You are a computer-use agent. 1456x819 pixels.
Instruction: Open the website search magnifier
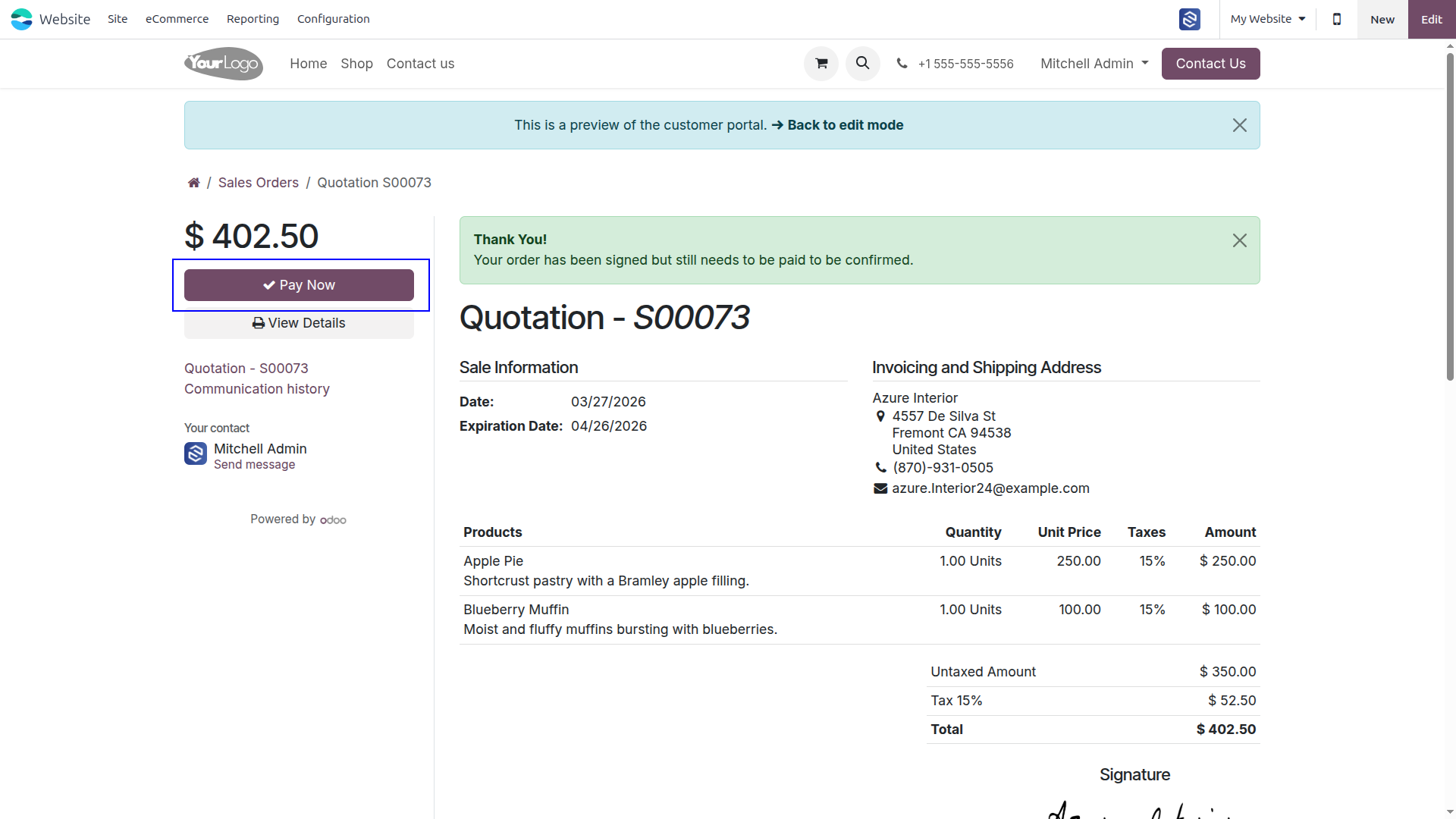863,64
